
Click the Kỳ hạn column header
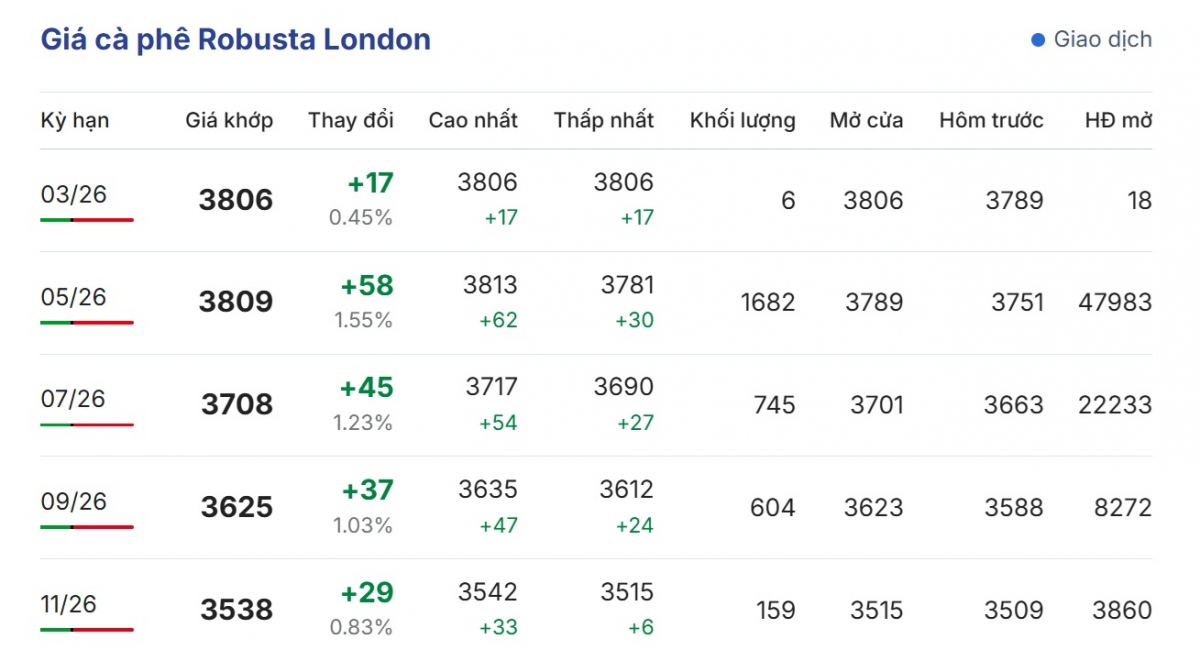(x=75, y=121)
